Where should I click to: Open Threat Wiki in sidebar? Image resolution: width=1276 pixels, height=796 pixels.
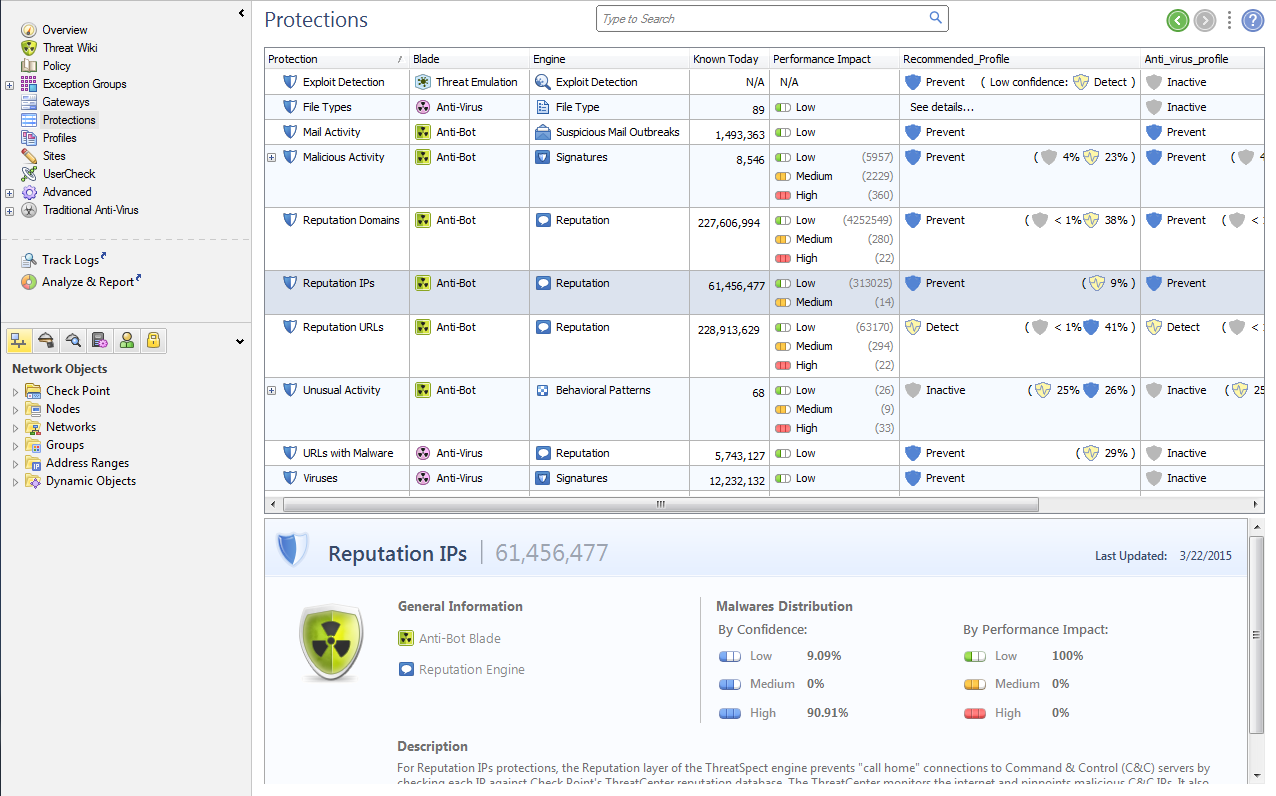coord(69,48)
